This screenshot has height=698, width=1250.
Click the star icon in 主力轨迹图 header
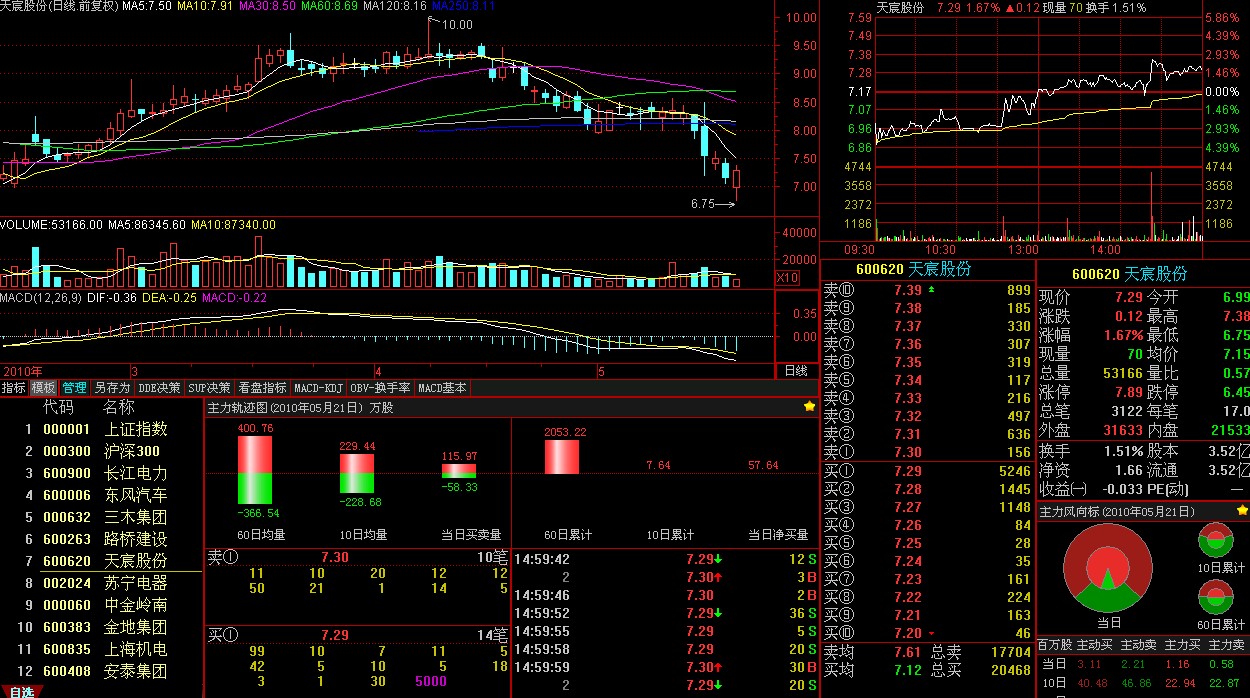point(809,407)
